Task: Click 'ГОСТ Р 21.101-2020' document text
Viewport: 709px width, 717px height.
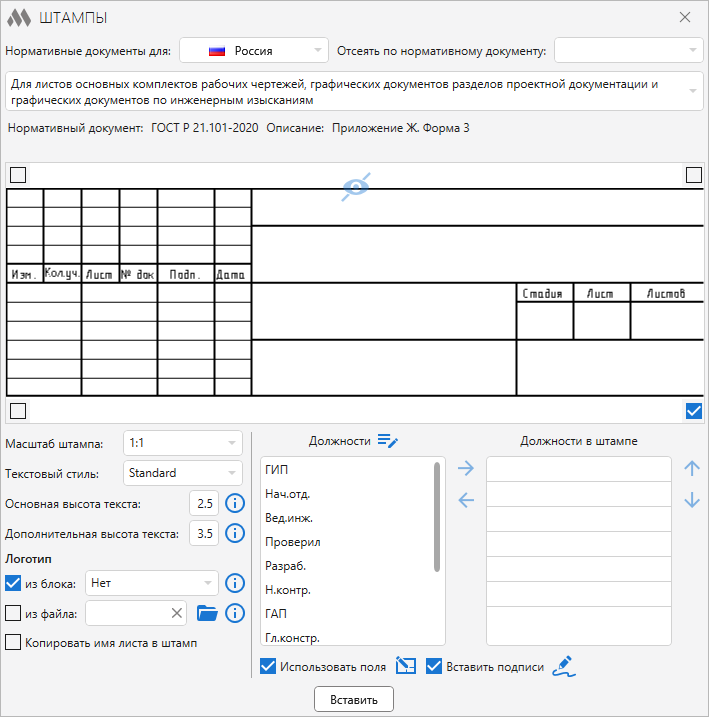Action: point(205,128)
